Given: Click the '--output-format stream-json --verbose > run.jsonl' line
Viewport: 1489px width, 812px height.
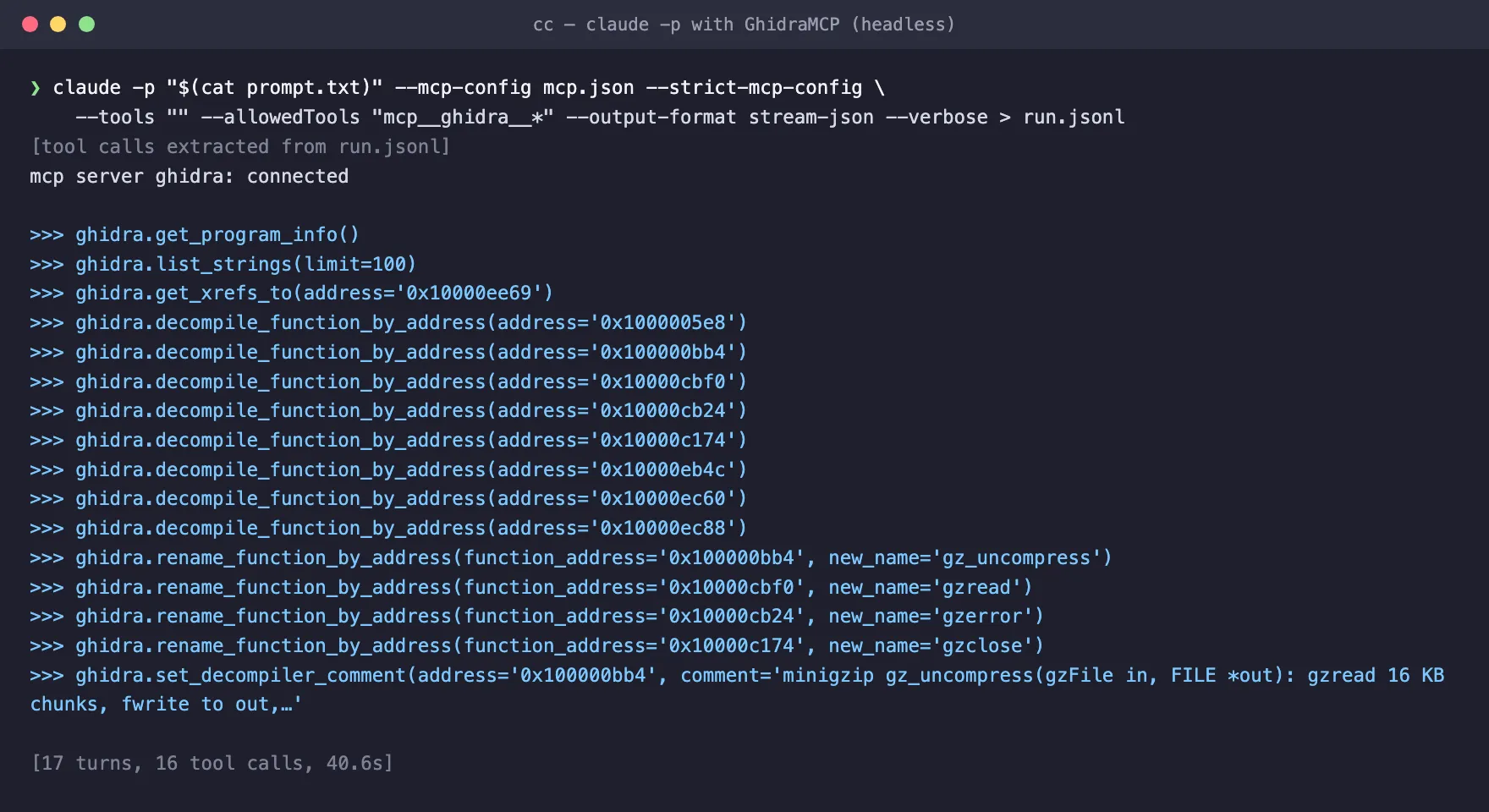Looking at the screenshot, I should [x=600, y=118].
